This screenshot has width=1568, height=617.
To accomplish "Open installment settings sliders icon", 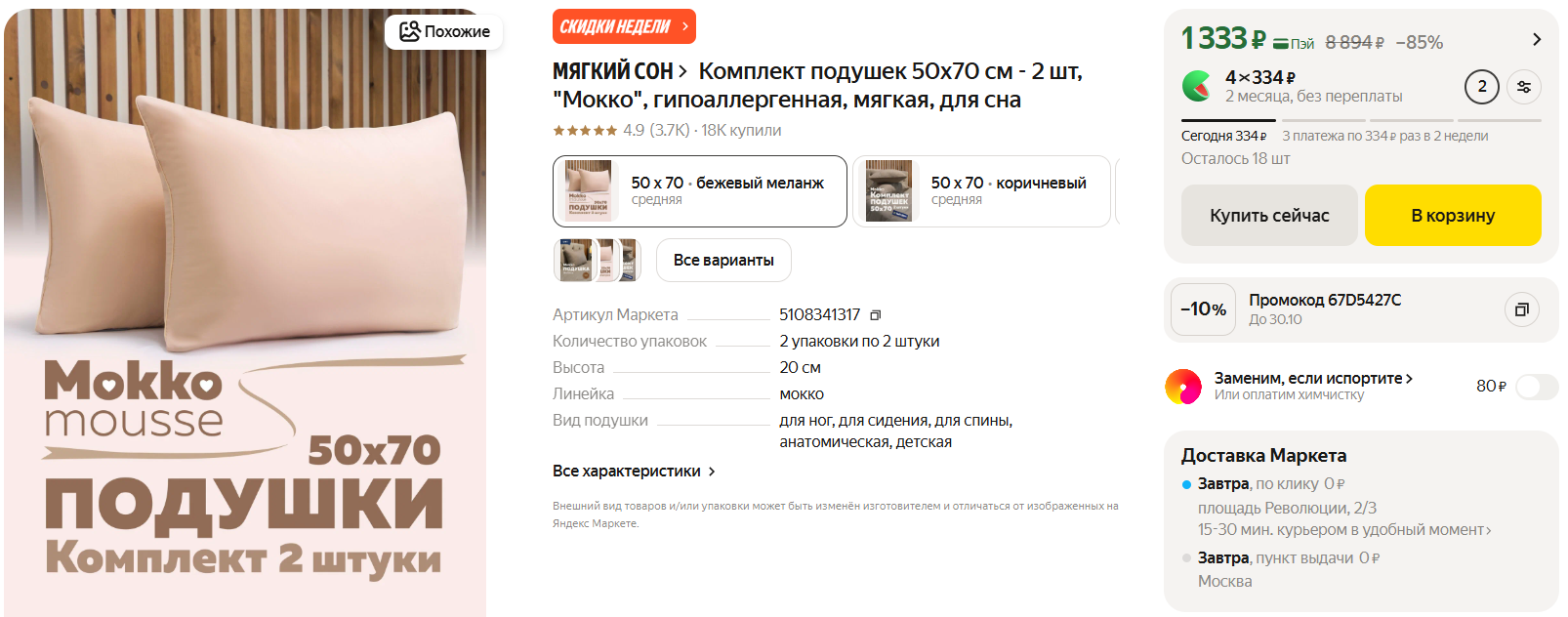I will coord(1524,87).
